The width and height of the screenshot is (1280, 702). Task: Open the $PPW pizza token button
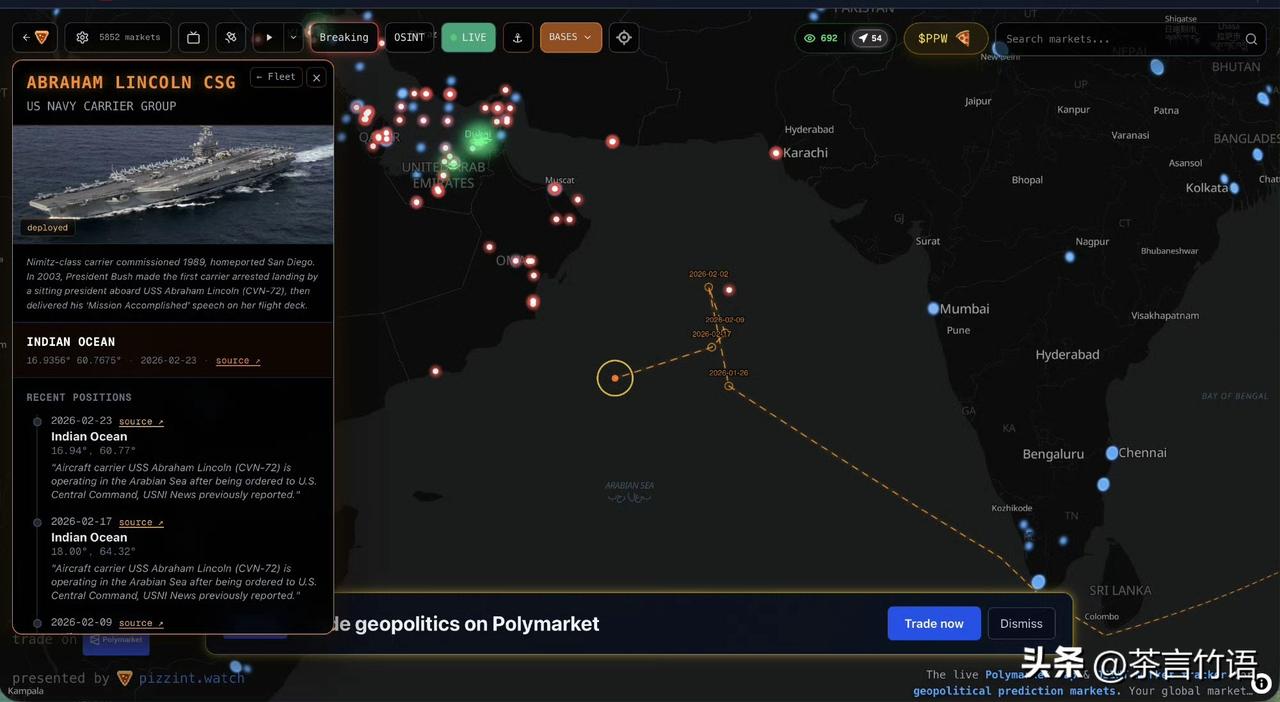point(945,39)
